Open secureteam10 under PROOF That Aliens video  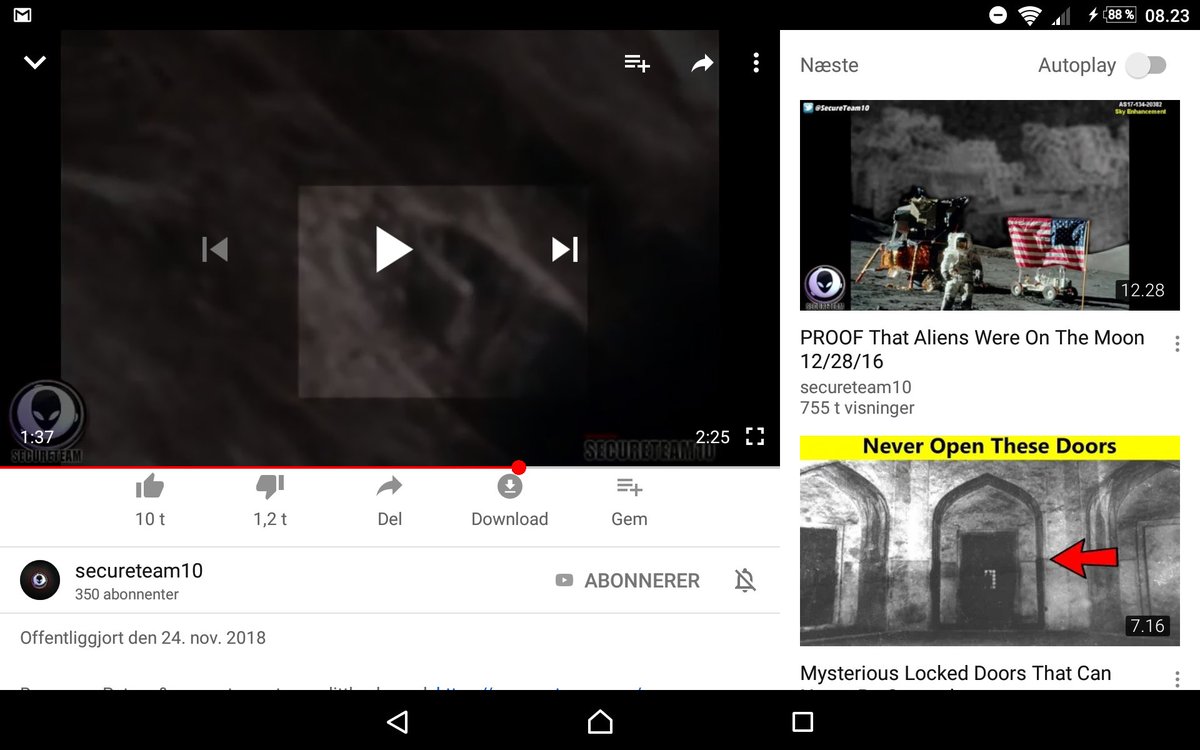click(x=856, y=387)
